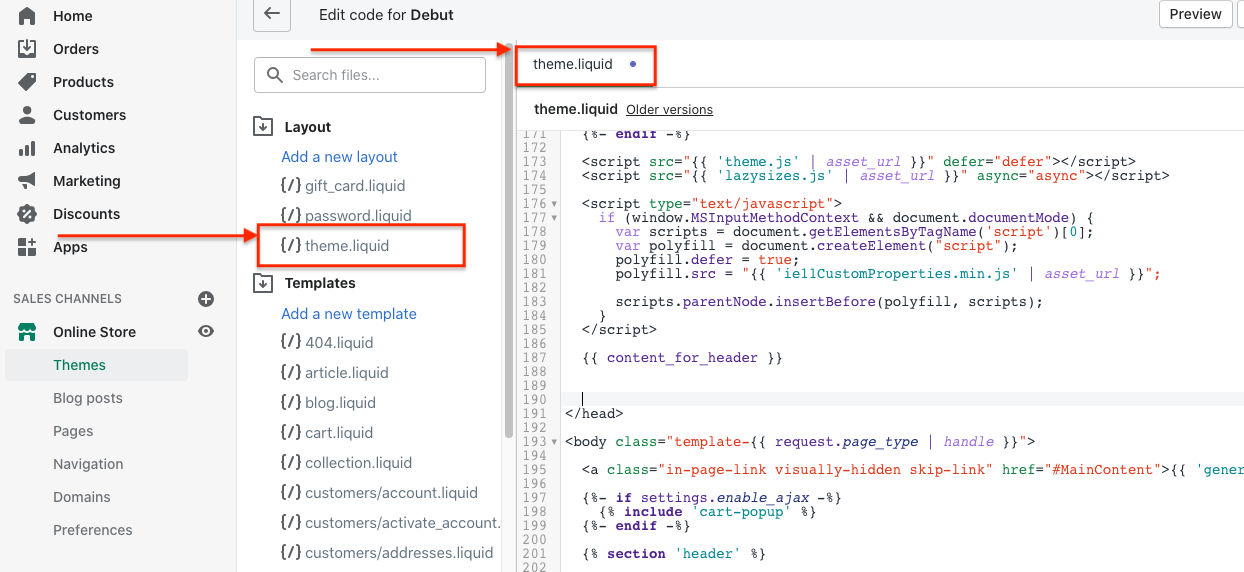The width and height of the screenshot is (1244, 572).
Task: Open Orders in the sidebar
Action: click(x=76, y=49)
